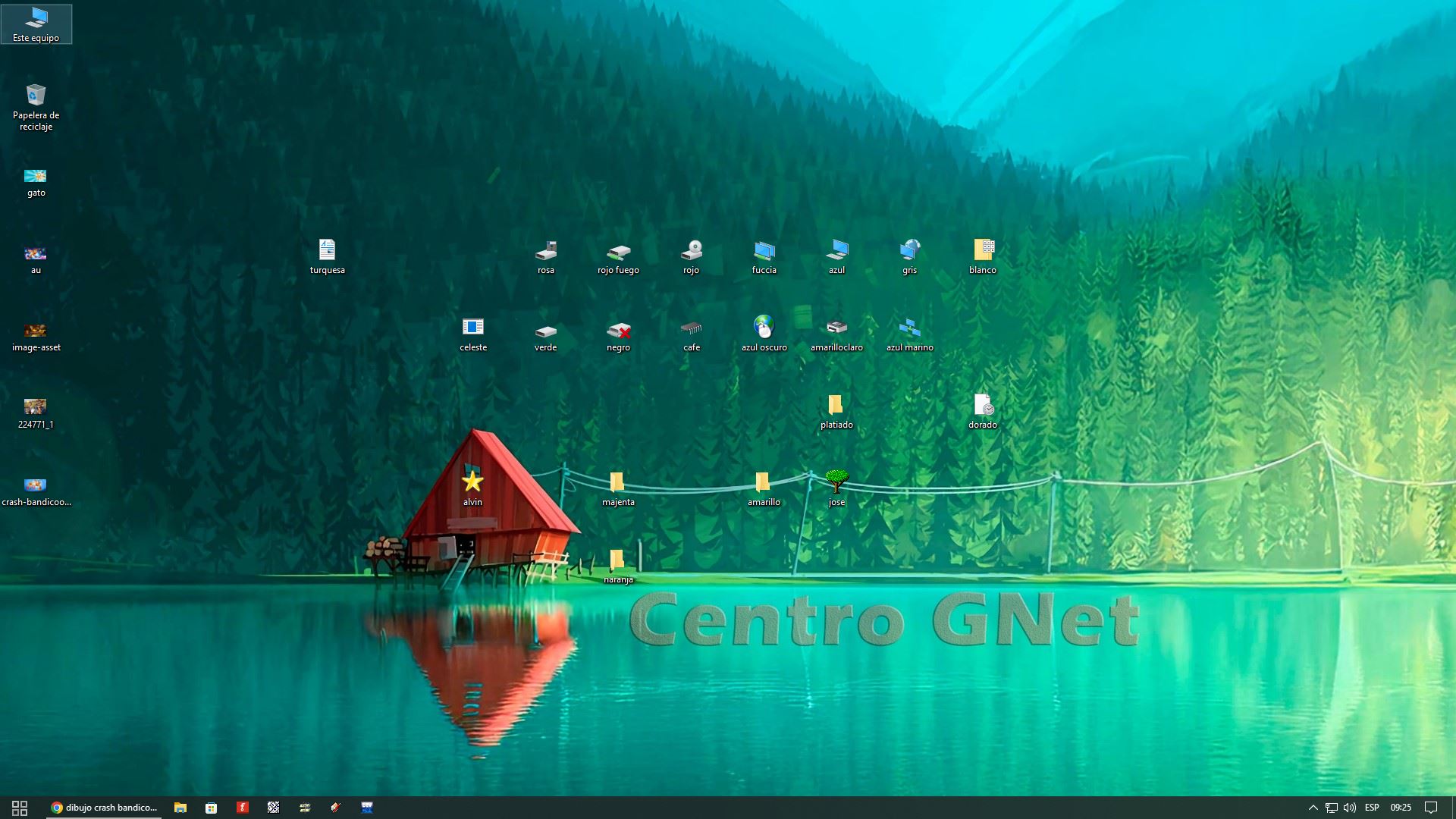Click the 'celeste' window icon
This screenshot has height=819, width=1456.
tap(472, 328)
